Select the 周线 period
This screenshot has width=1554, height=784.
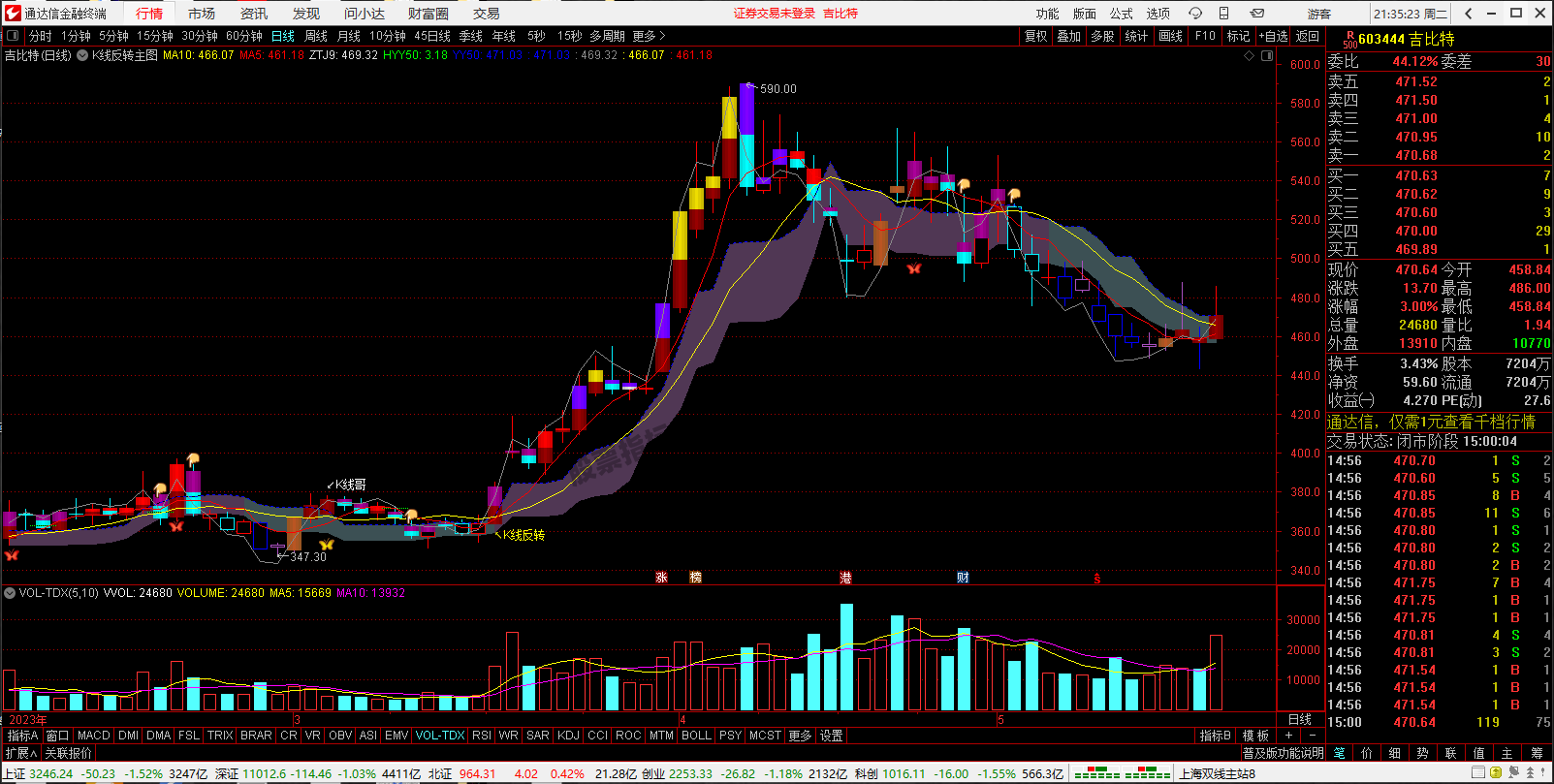(316, 36)
